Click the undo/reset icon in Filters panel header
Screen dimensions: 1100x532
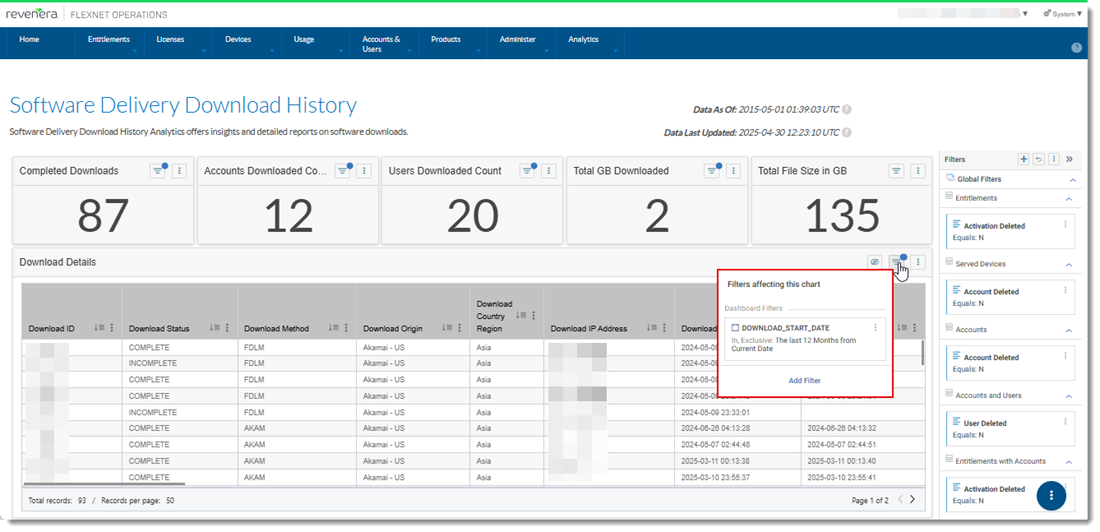1038,159
